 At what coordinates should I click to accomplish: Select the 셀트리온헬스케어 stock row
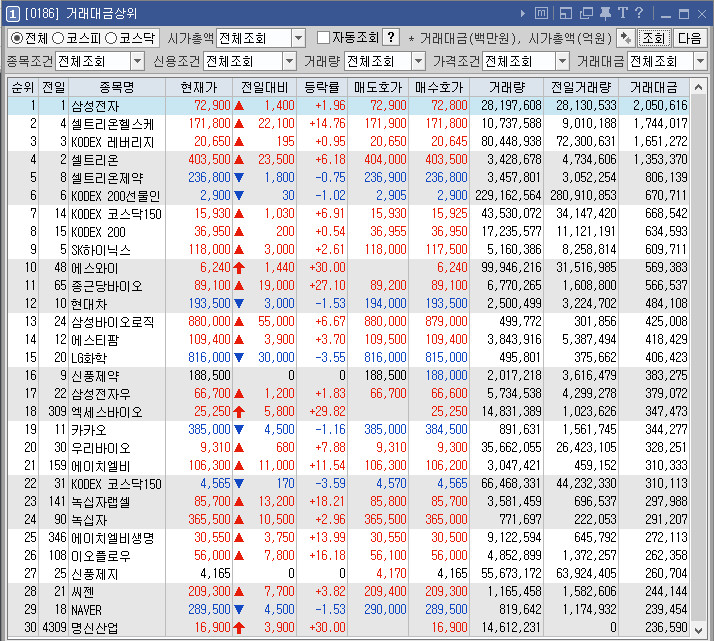click(348, 124)
